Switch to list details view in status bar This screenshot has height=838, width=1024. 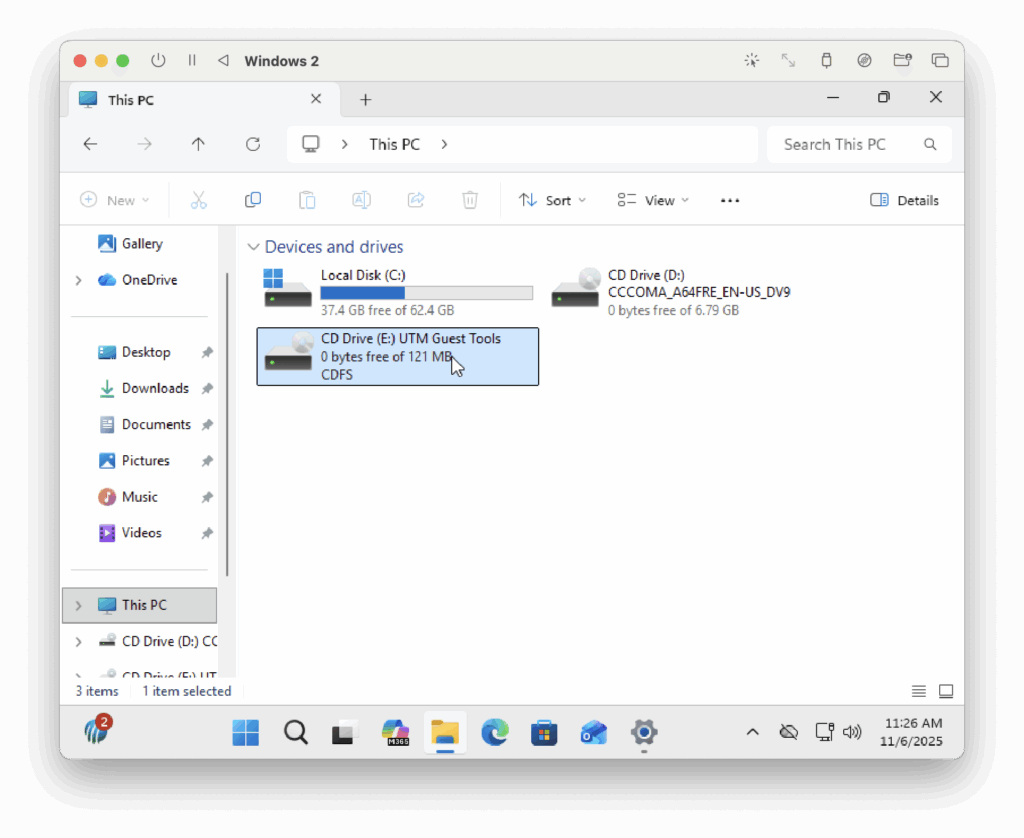coord(919,691)
